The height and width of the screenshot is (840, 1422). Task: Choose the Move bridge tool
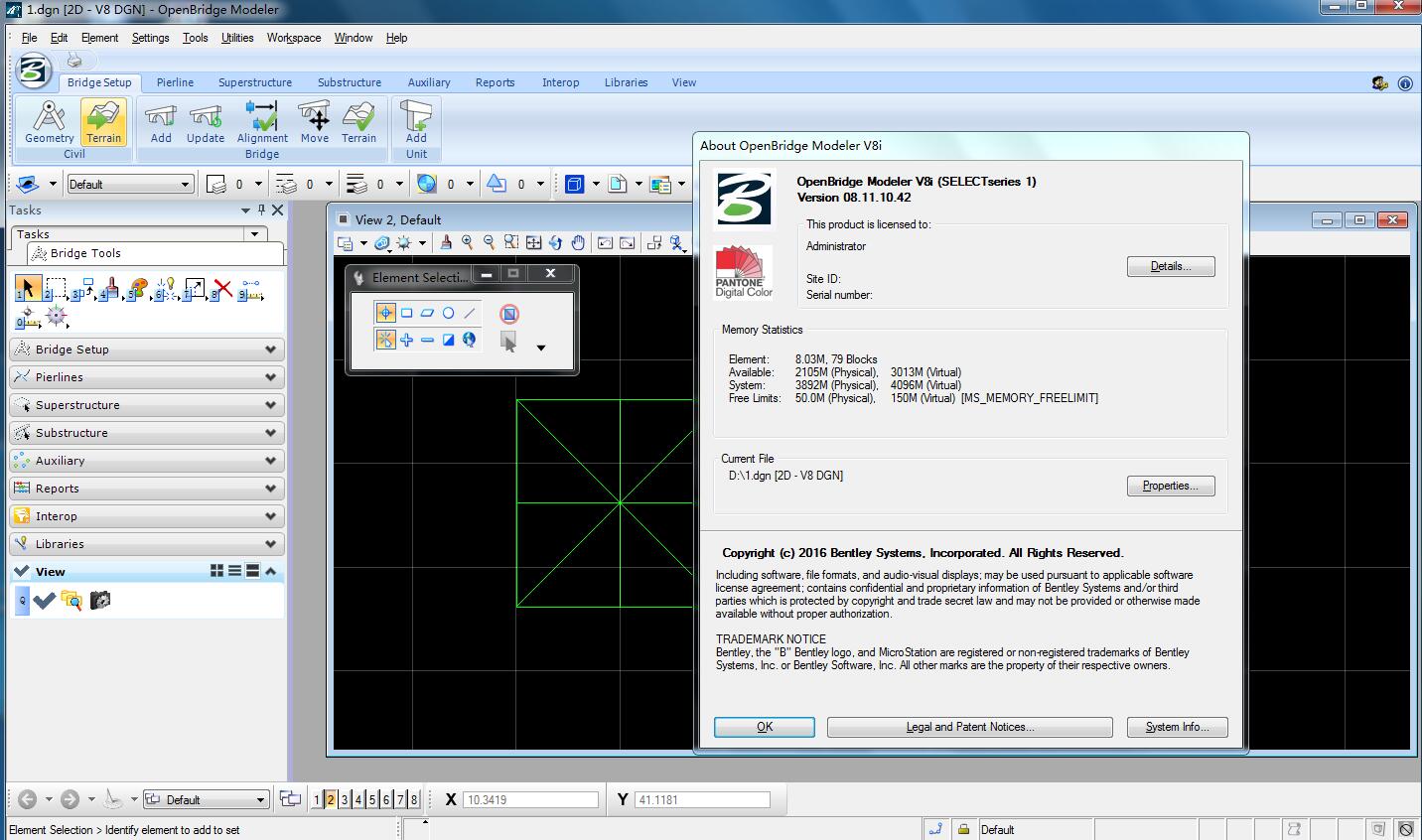(x=315, y=121)
